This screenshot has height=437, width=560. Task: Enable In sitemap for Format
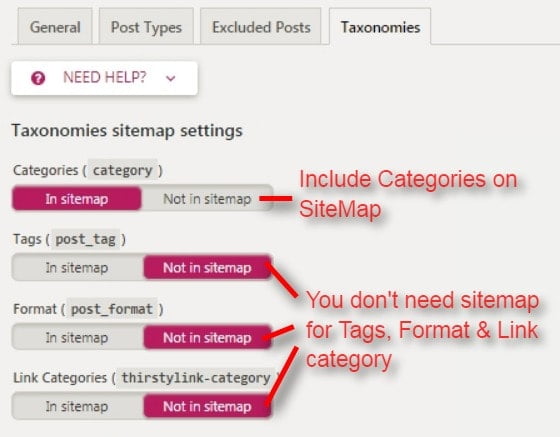point(78,337)
